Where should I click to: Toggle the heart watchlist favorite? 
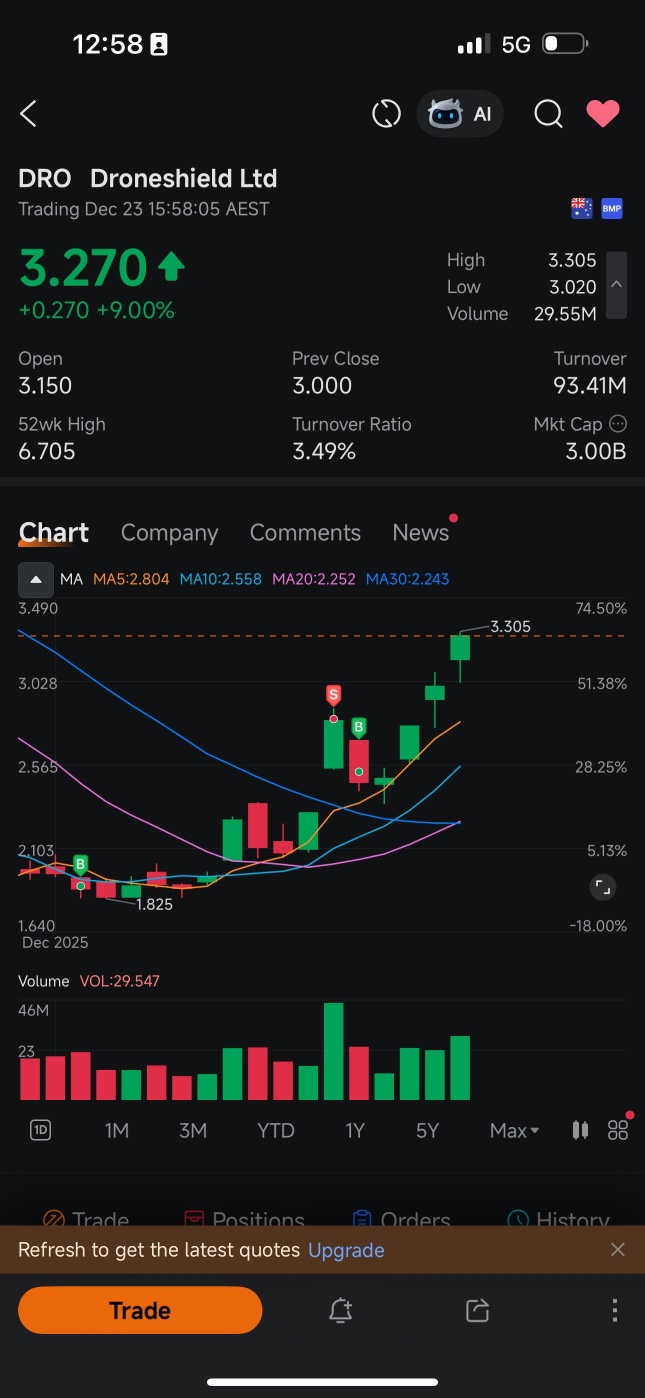tap(603, 114)
